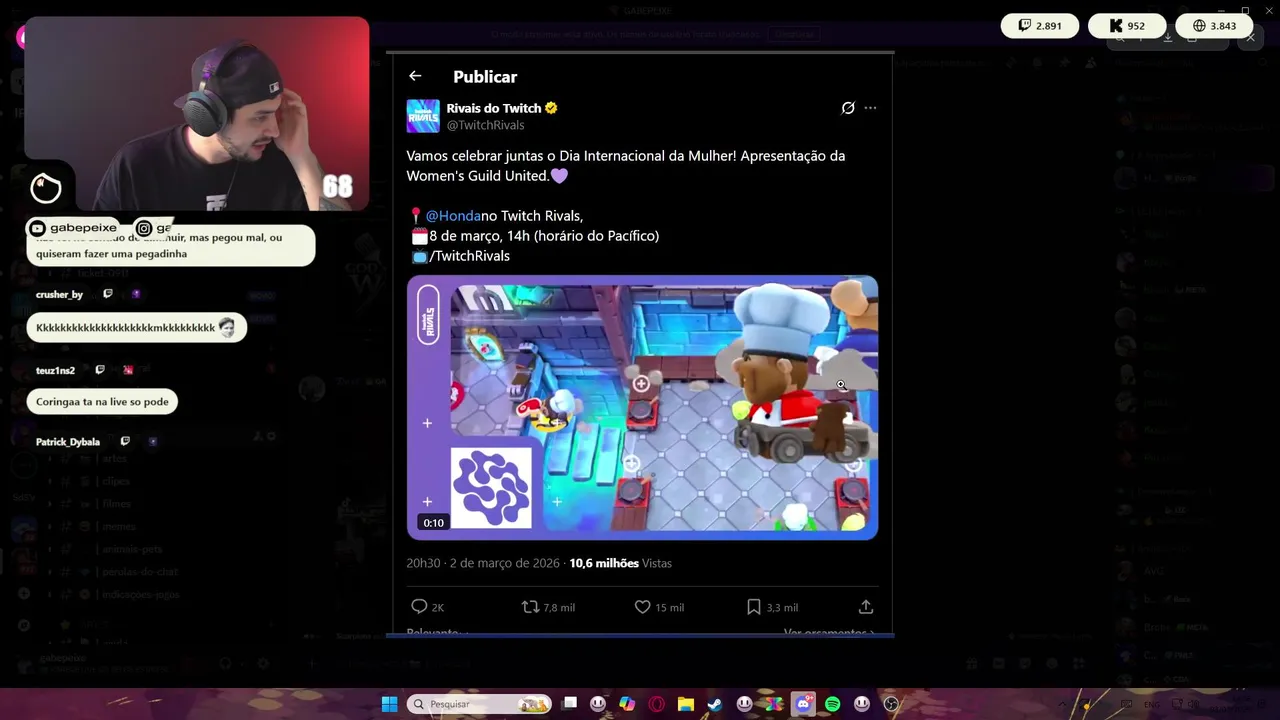This screenshot has width=1280, height=720.
Task: Open the @Honda mention link
Action: [453, 216]
